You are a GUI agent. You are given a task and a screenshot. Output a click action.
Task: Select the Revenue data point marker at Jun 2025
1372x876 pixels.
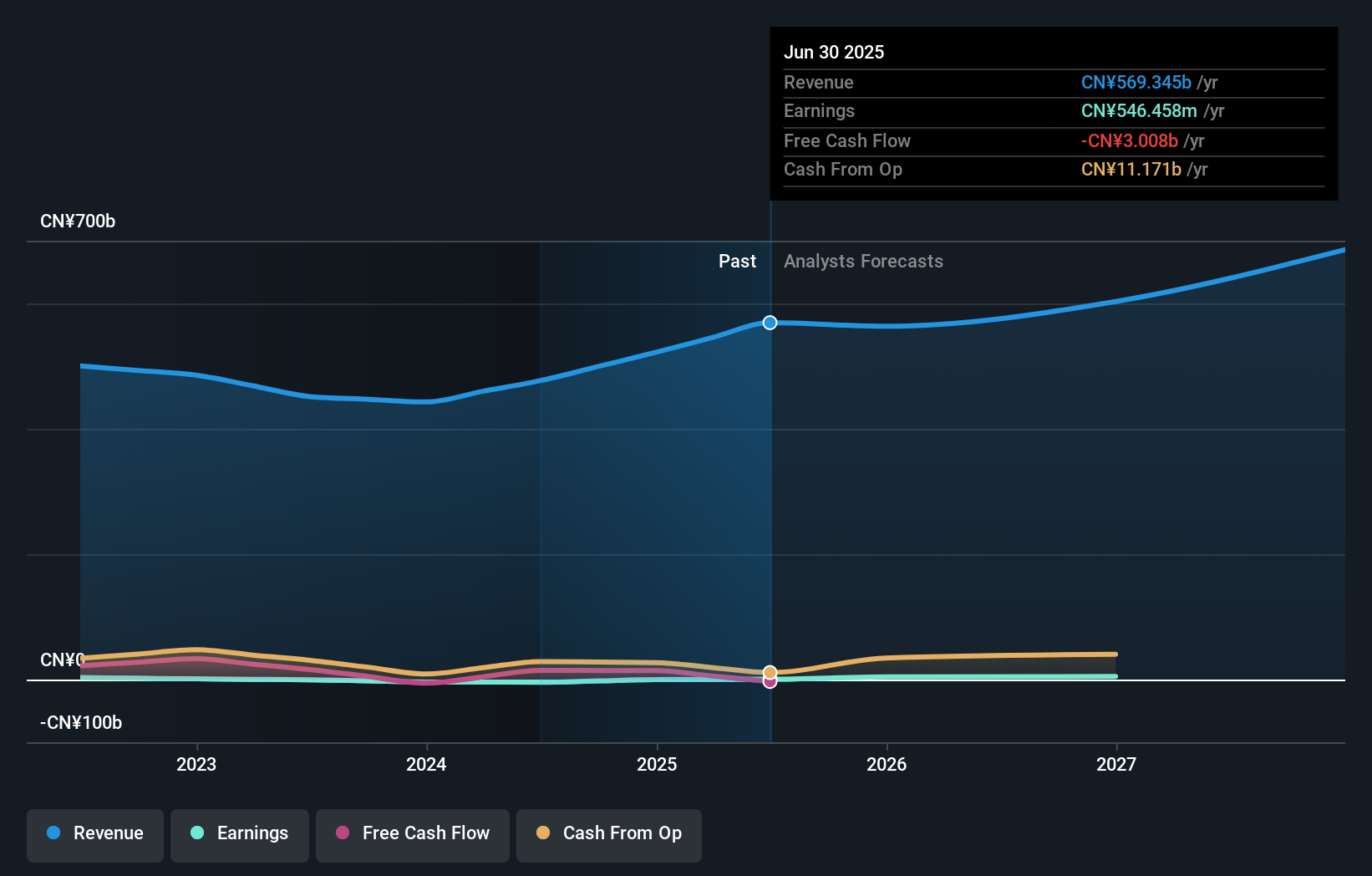(770, 323)
